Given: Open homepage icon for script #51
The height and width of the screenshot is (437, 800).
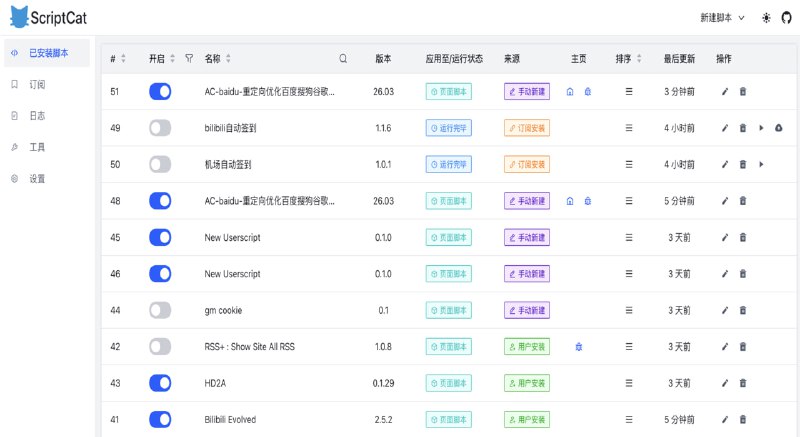Looking at the screenshot, I should click(570, 92).
